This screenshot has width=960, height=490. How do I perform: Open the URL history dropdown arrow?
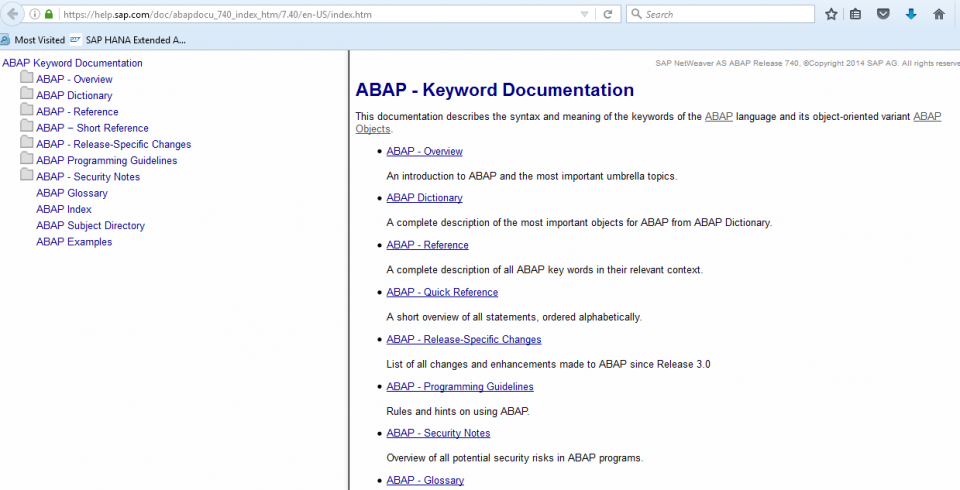[x=584, y=14]
